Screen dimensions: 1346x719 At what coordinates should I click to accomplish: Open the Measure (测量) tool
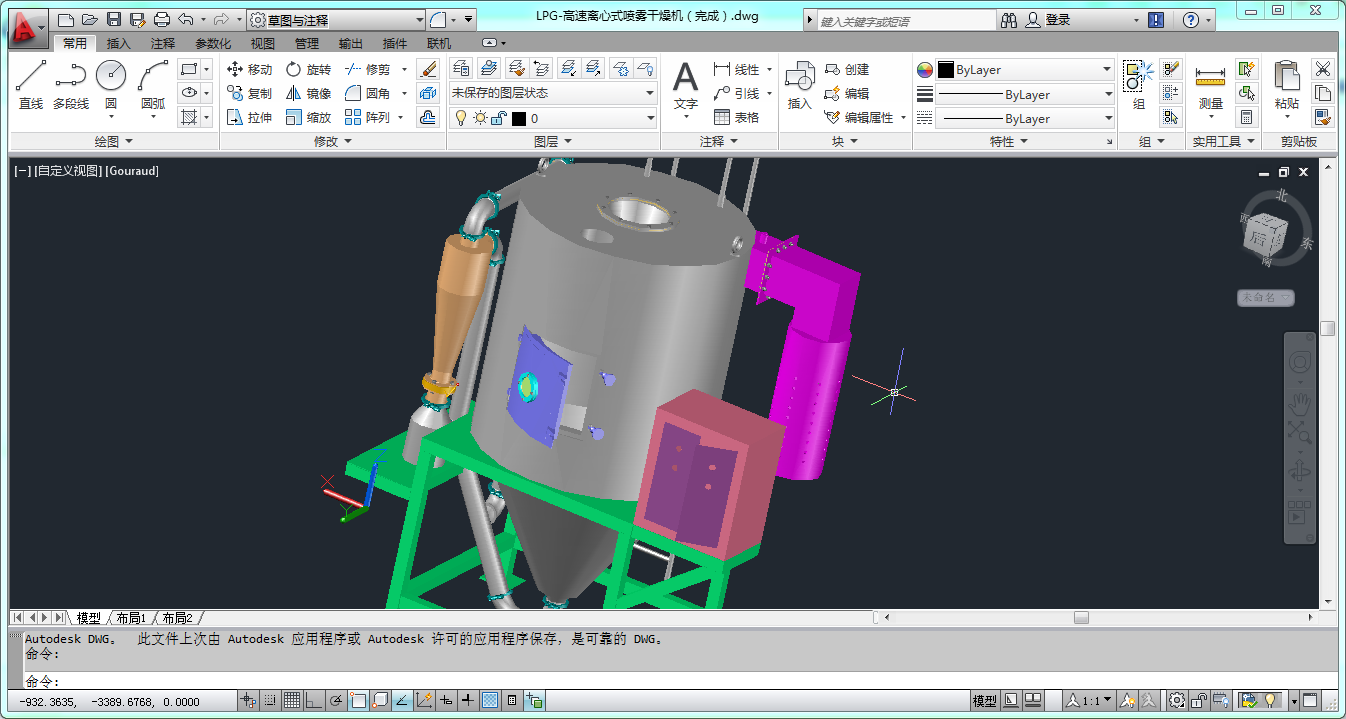(x=1210, y=84)
